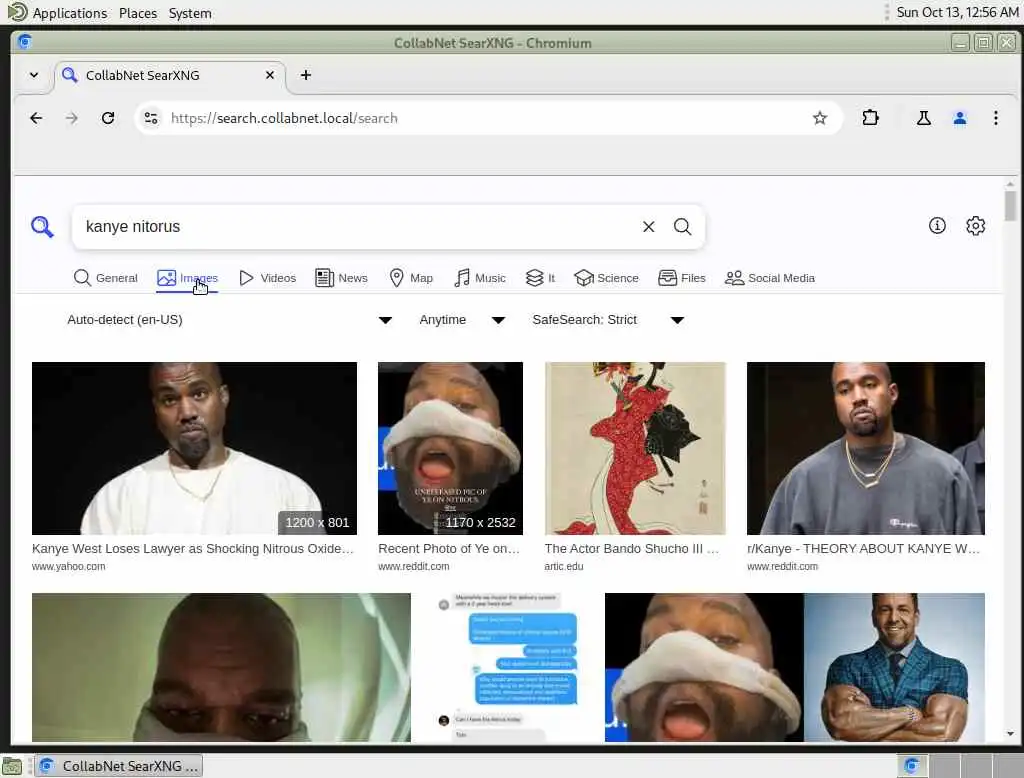
Task: Switch to the Videos category
Action: pyautogui.click(x=268, y=278)
